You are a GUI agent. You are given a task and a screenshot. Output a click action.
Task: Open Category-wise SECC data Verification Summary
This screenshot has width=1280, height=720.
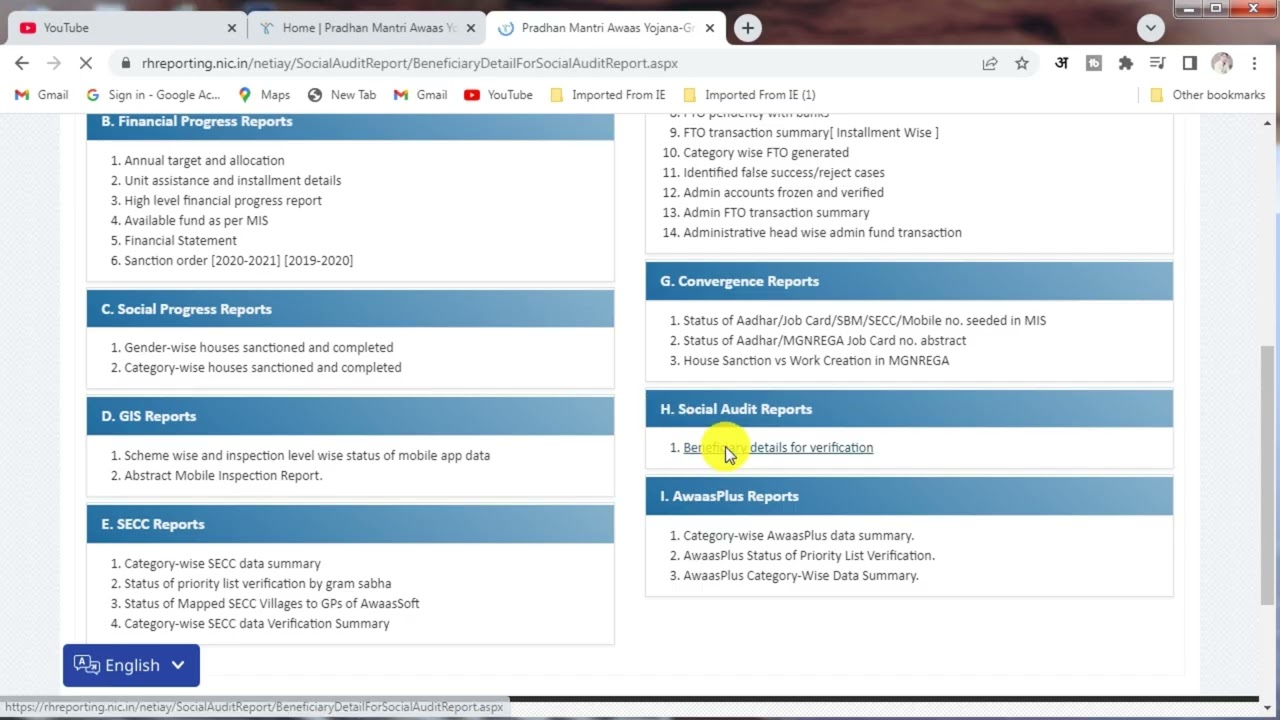[x=257, y=623]
